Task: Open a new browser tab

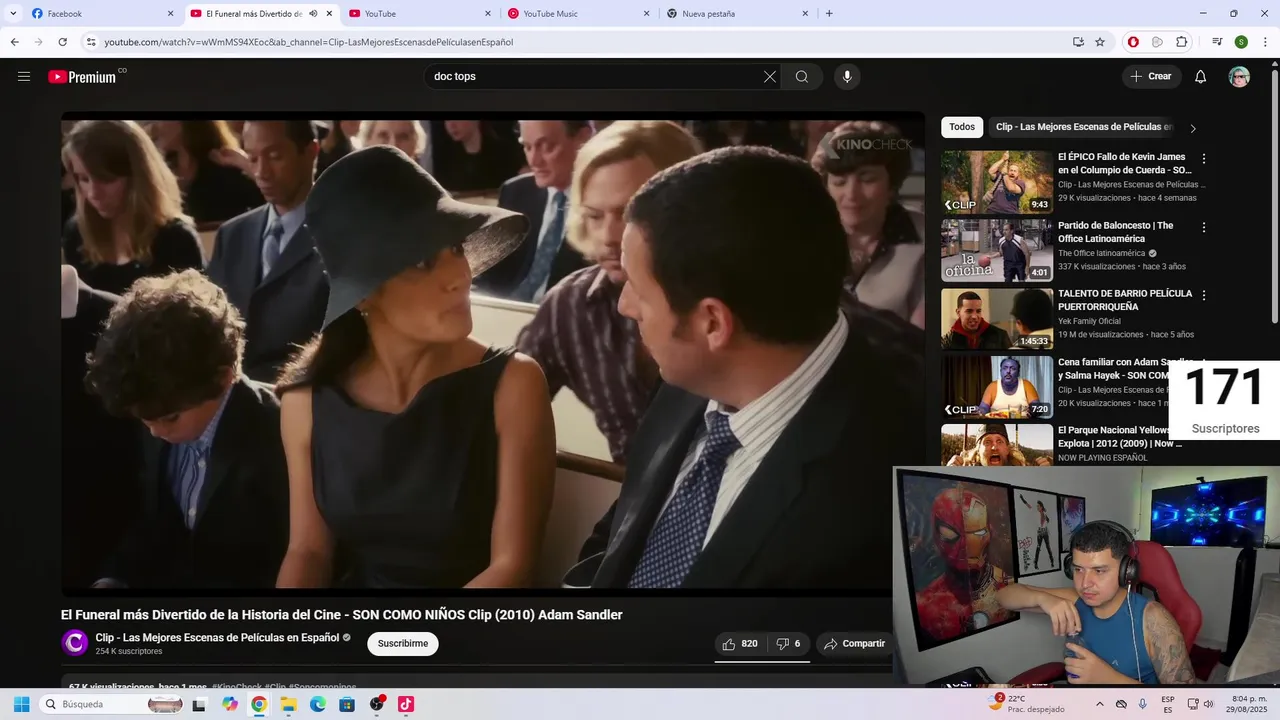Action: 829,14
